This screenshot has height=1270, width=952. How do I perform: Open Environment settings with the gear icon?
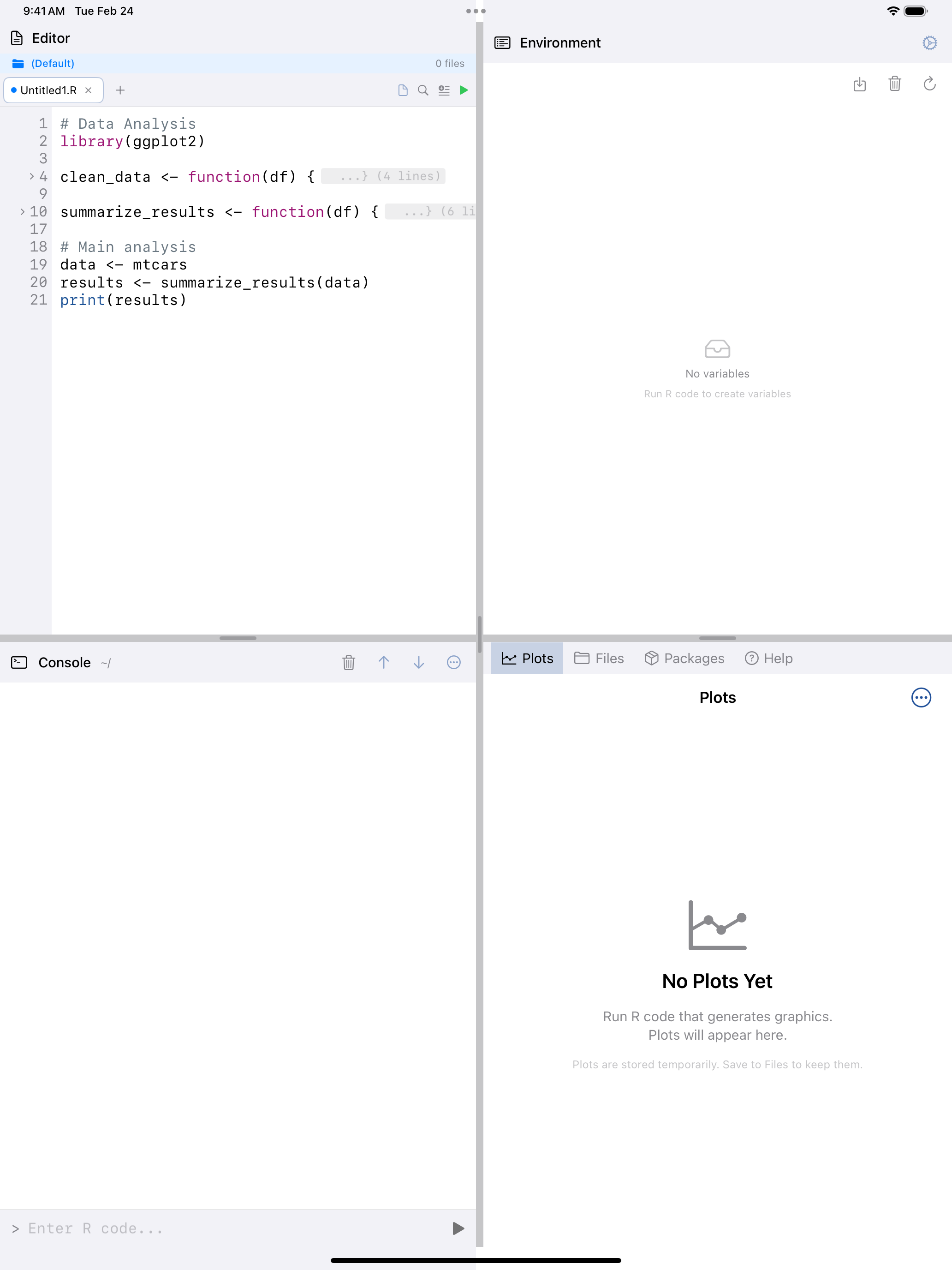coord(929,42)
